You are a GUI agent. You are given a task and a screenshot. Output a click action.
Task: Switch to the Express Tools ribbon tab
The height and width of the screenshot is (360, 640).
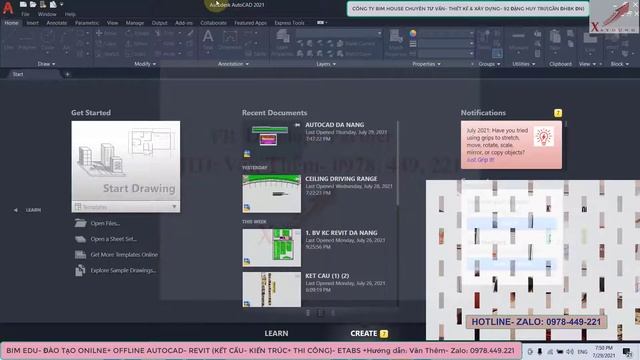289,23
